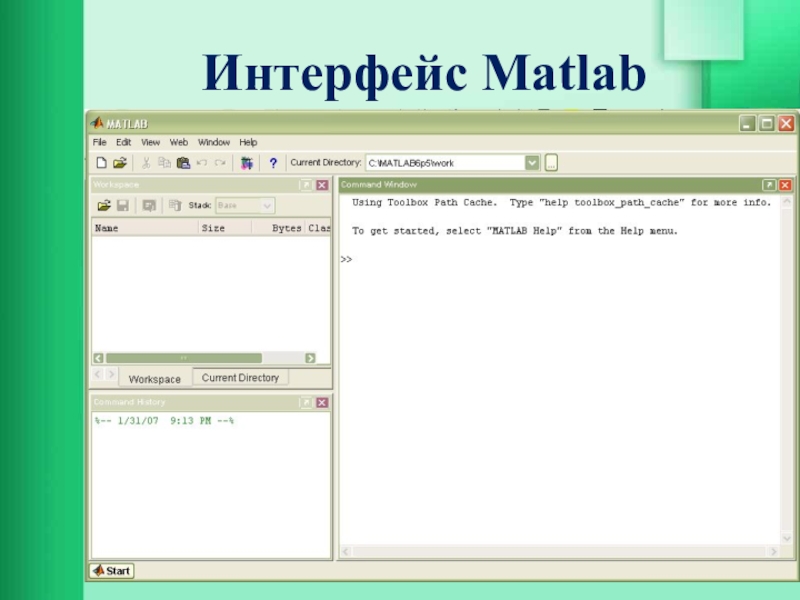The image size is (800, 600).
Task: Click Delete variable icon in Workspace toolbar
Action: [175, 206]
